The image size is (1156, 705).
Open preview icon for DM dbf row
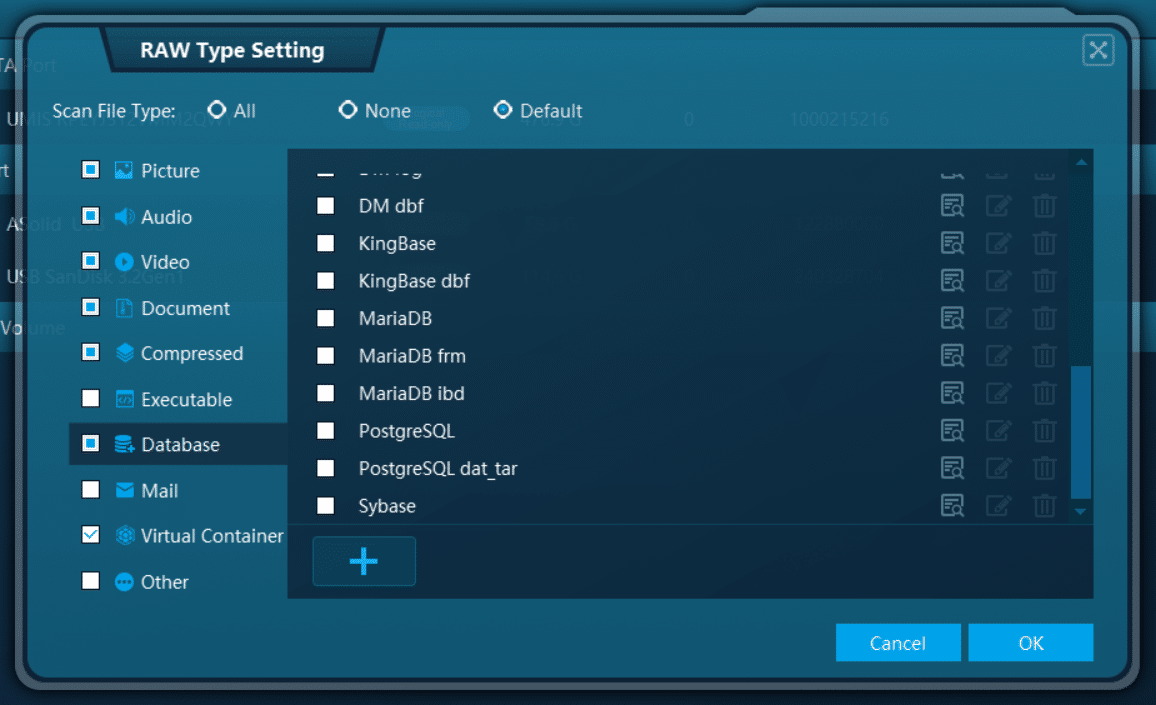click(952, 206)
